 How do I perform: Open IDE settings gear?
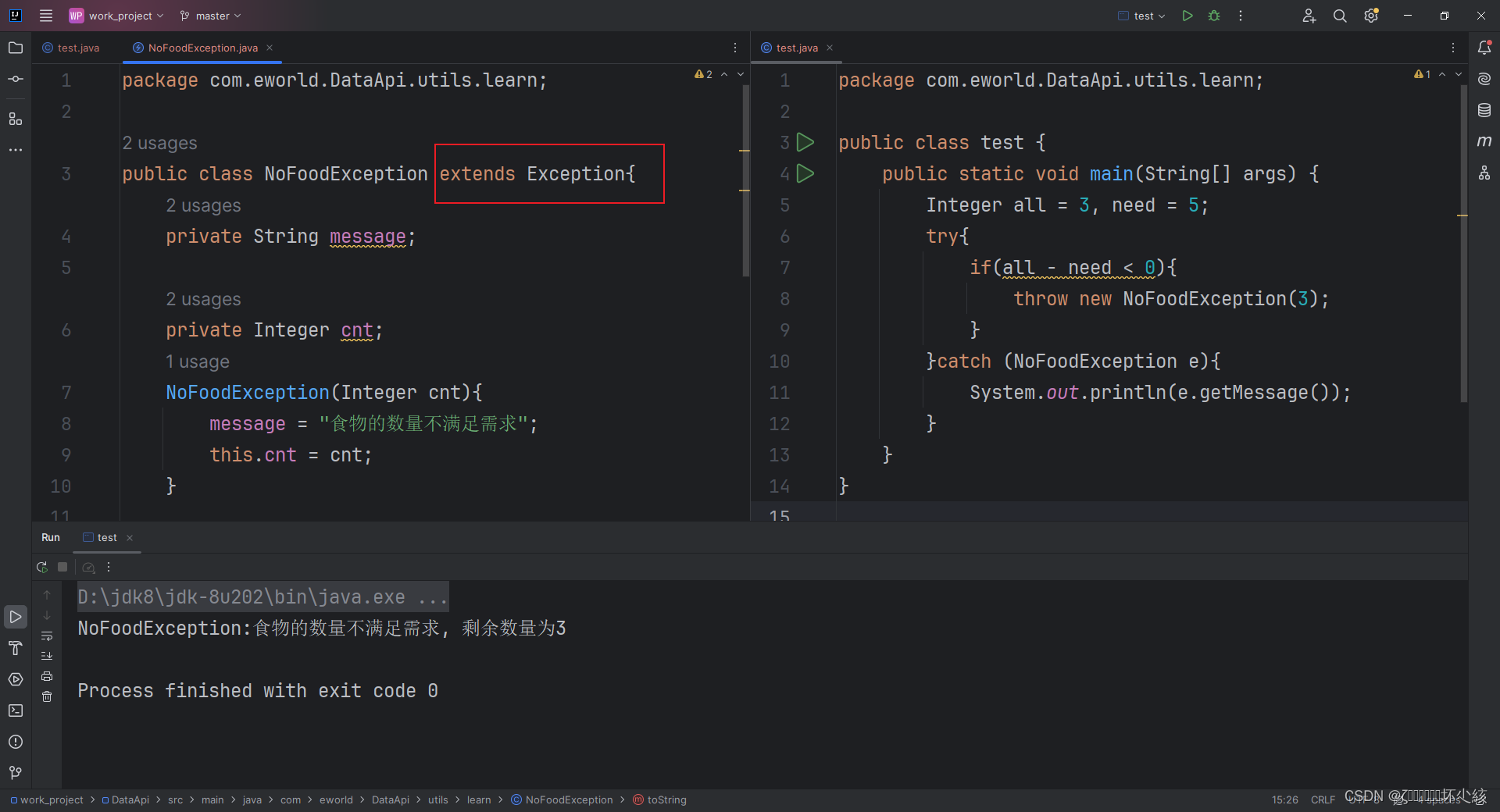pyautogui.click(x=1371, y=16)
